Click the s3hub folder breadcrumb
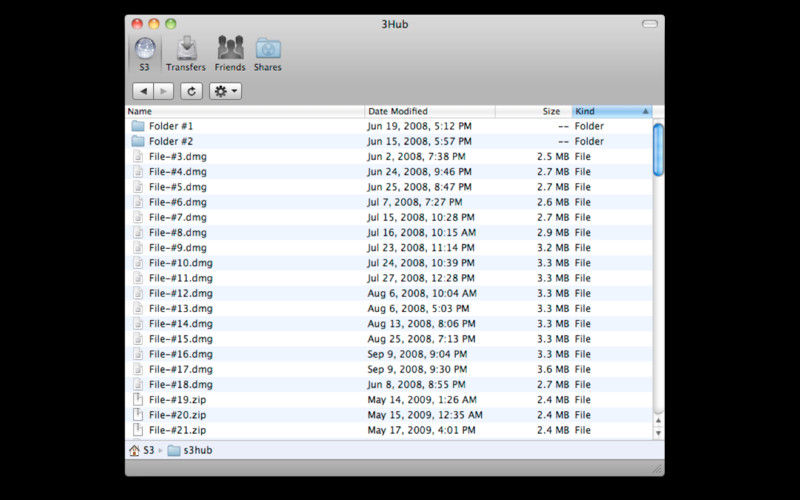Image resolution: width=800 pixels, height=500 pixels. 190,450
